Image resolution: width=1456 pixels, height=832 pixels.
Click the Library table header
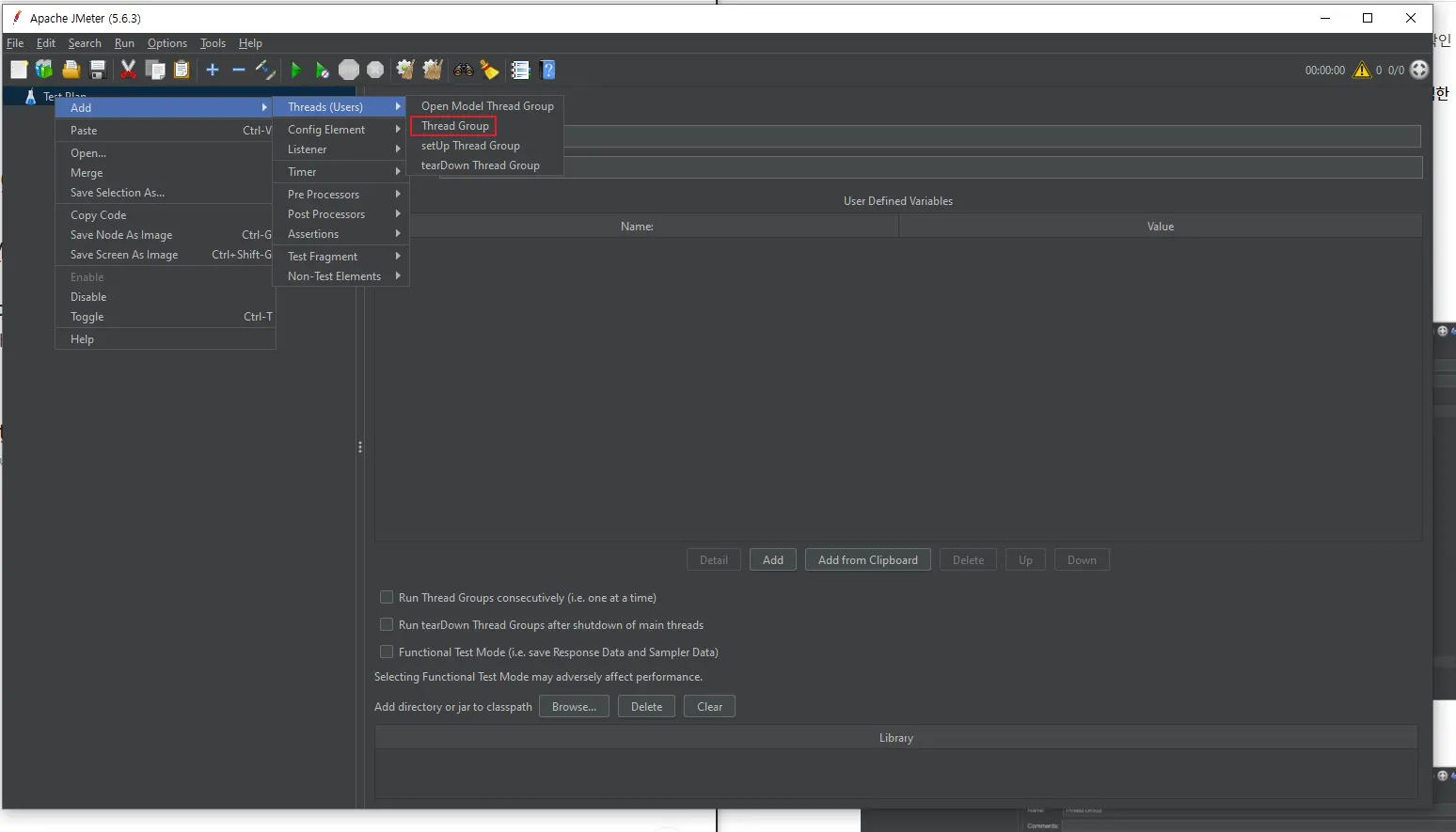click(895, 738)
